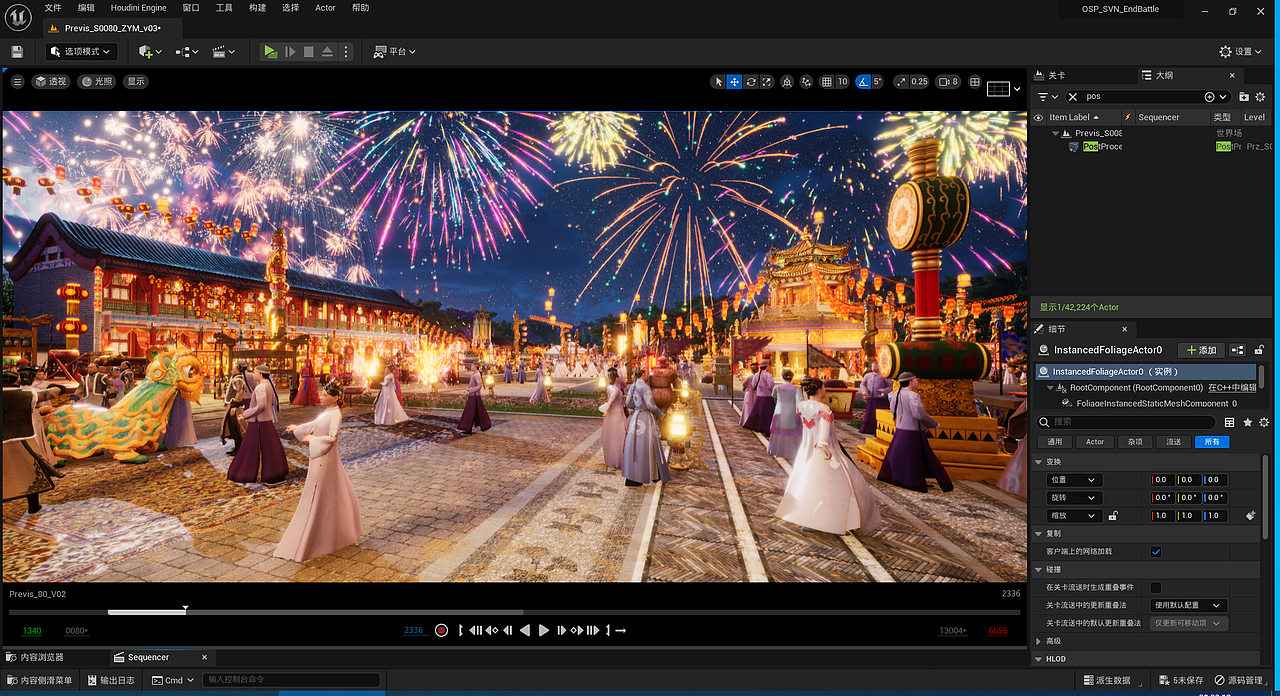Open the 位置 location type dropdown

click(1074, 480)
